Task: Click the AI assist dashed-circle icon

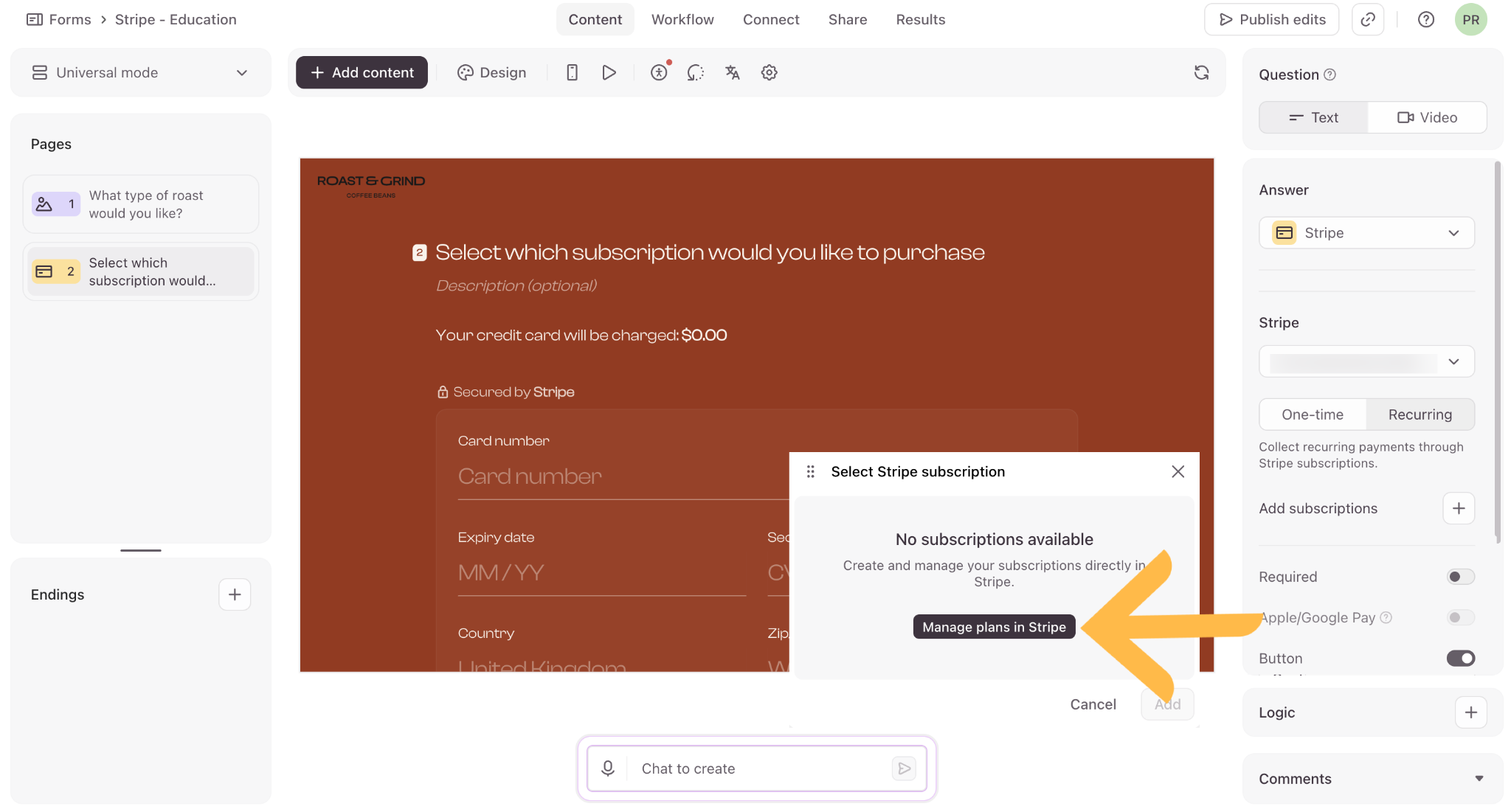Action: 695,72
